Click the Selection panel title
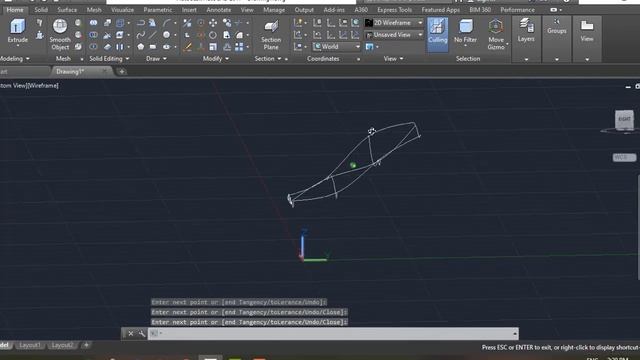This screenshot has height=360, width=640. [468, 59]
